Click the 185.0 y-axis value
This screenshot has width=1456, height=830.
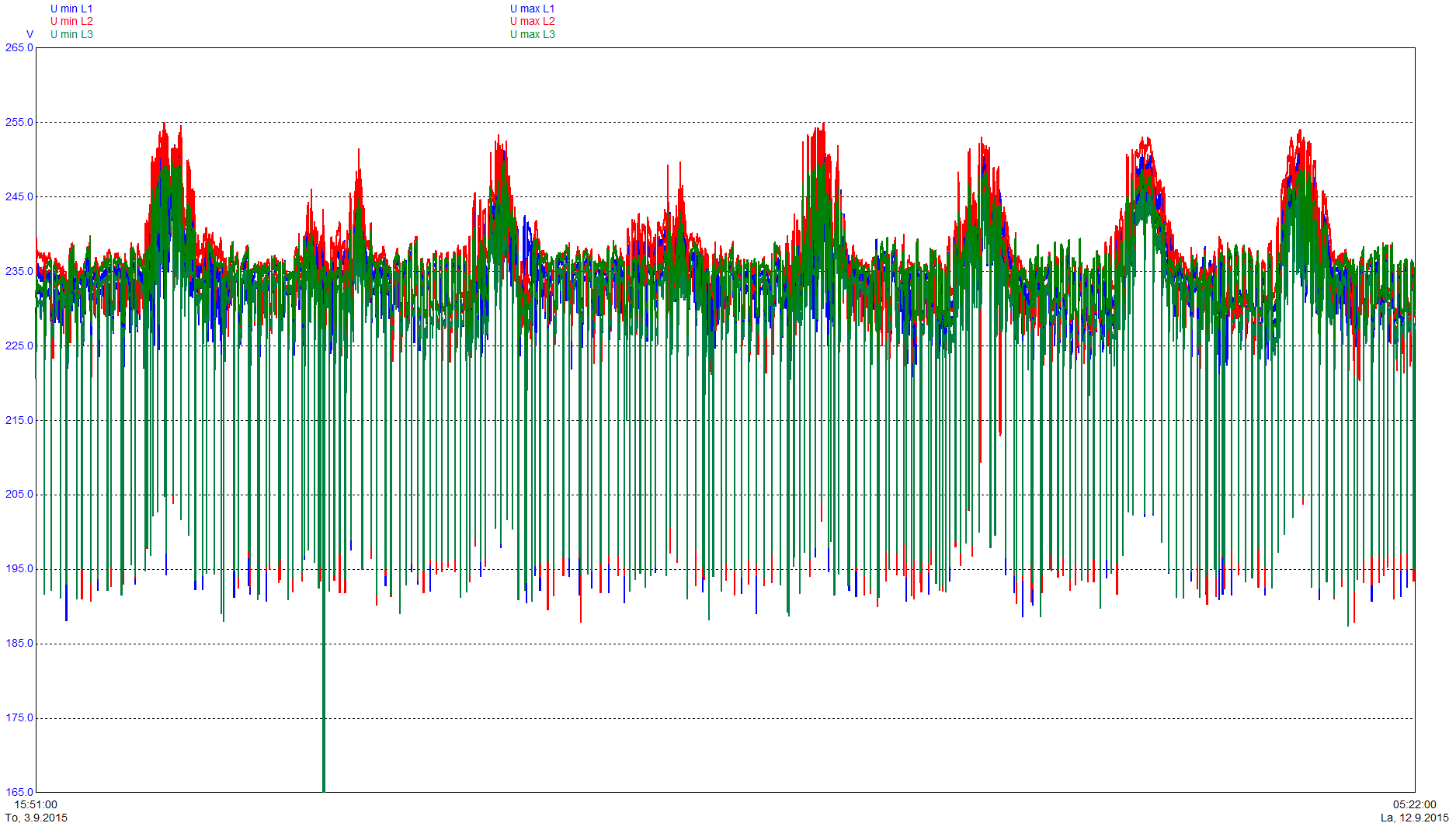[x=19, y=643]
